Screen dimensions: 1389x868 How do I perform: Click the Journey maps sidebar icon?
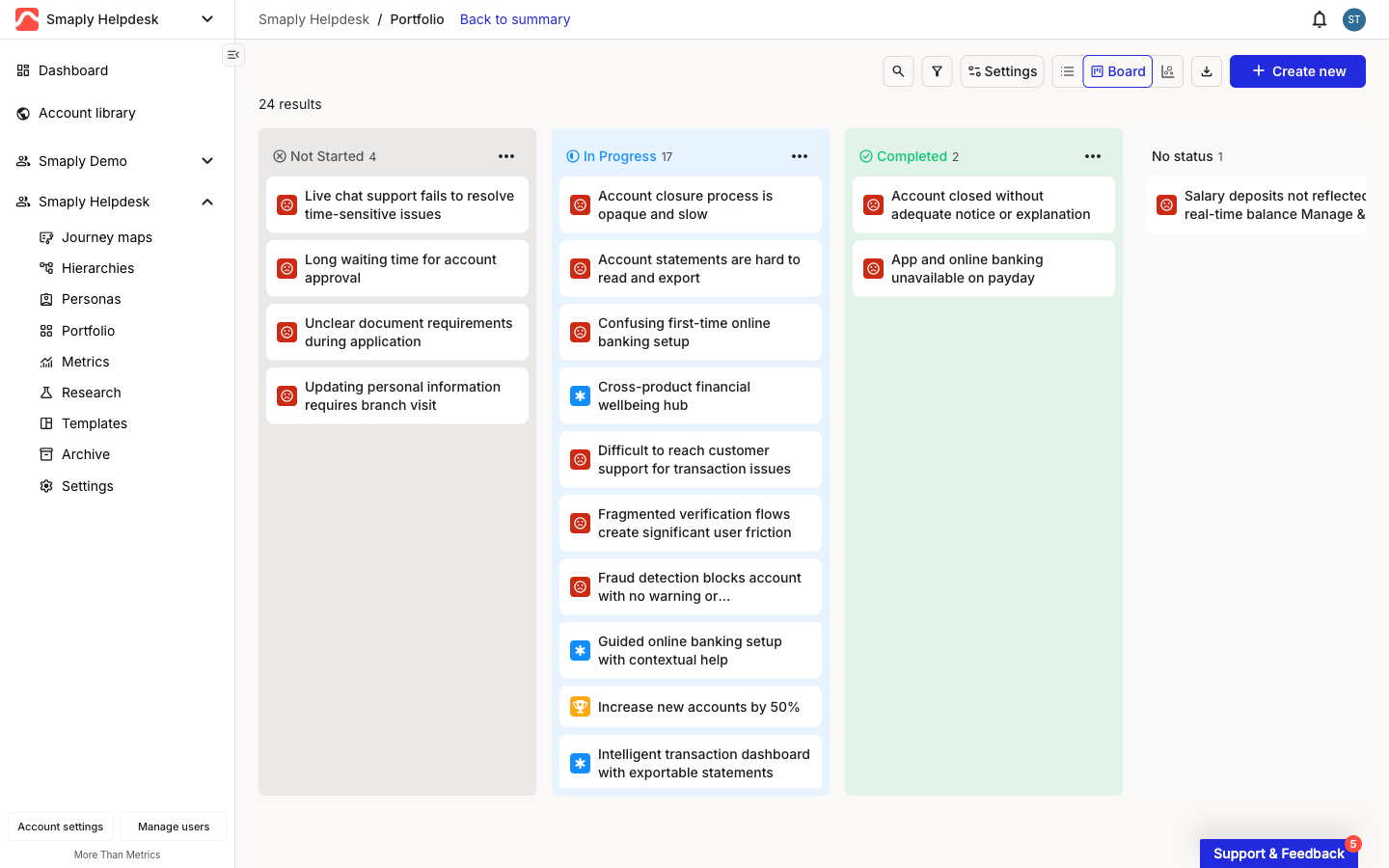click(x=46, y=237)
